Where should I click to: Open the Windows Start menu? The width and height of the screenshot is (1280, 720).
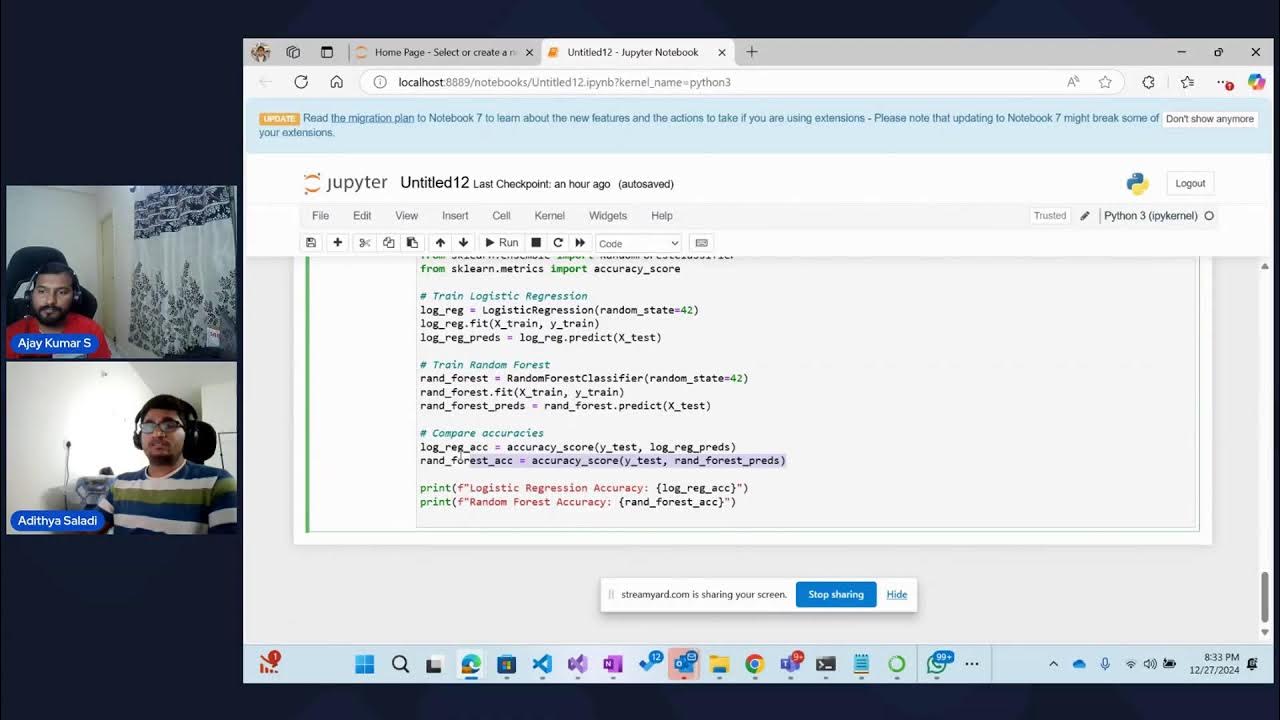click(x=365, y=664)
